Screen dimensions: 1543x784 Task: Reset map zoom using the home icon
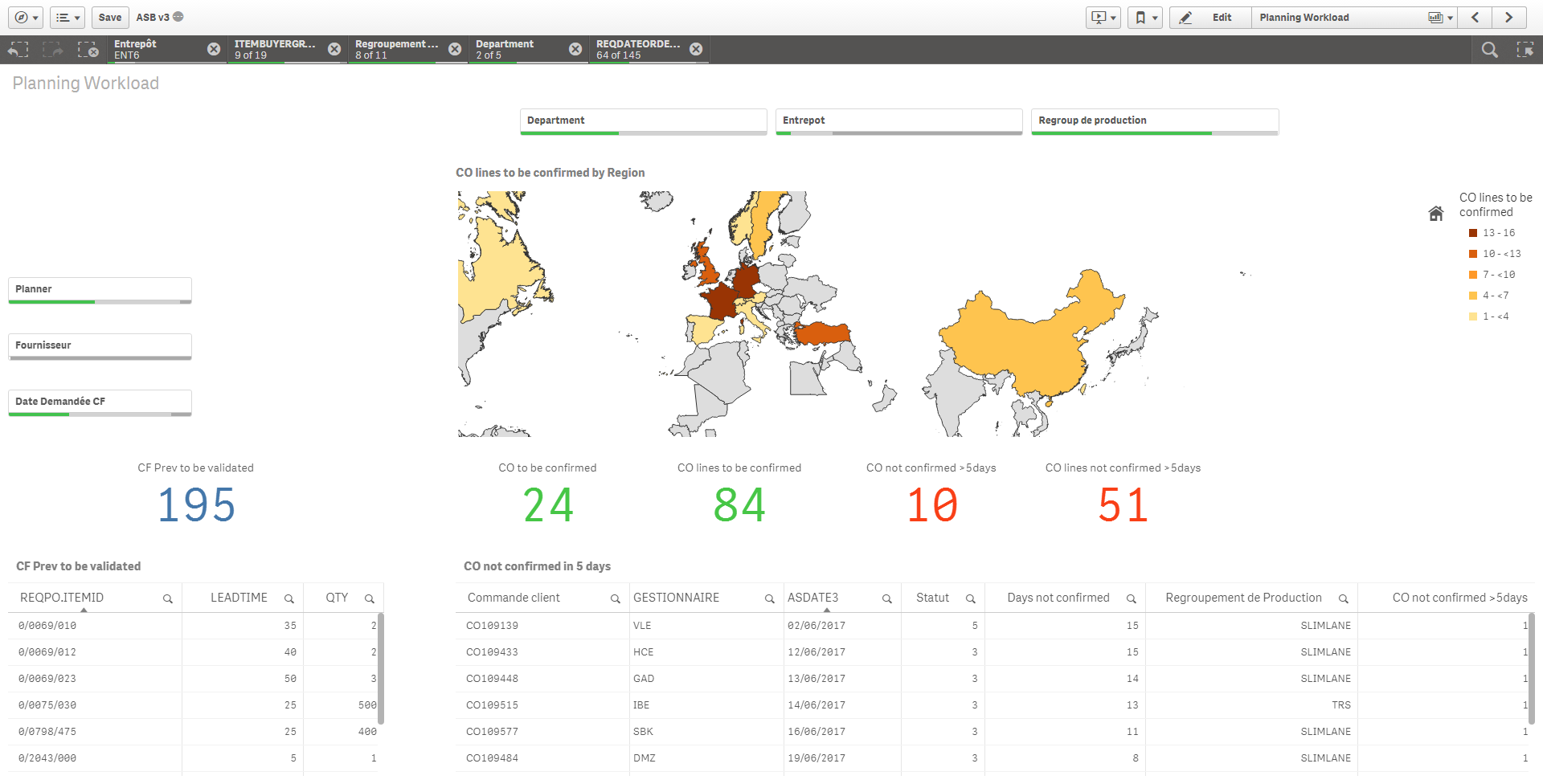point(1436,213)
